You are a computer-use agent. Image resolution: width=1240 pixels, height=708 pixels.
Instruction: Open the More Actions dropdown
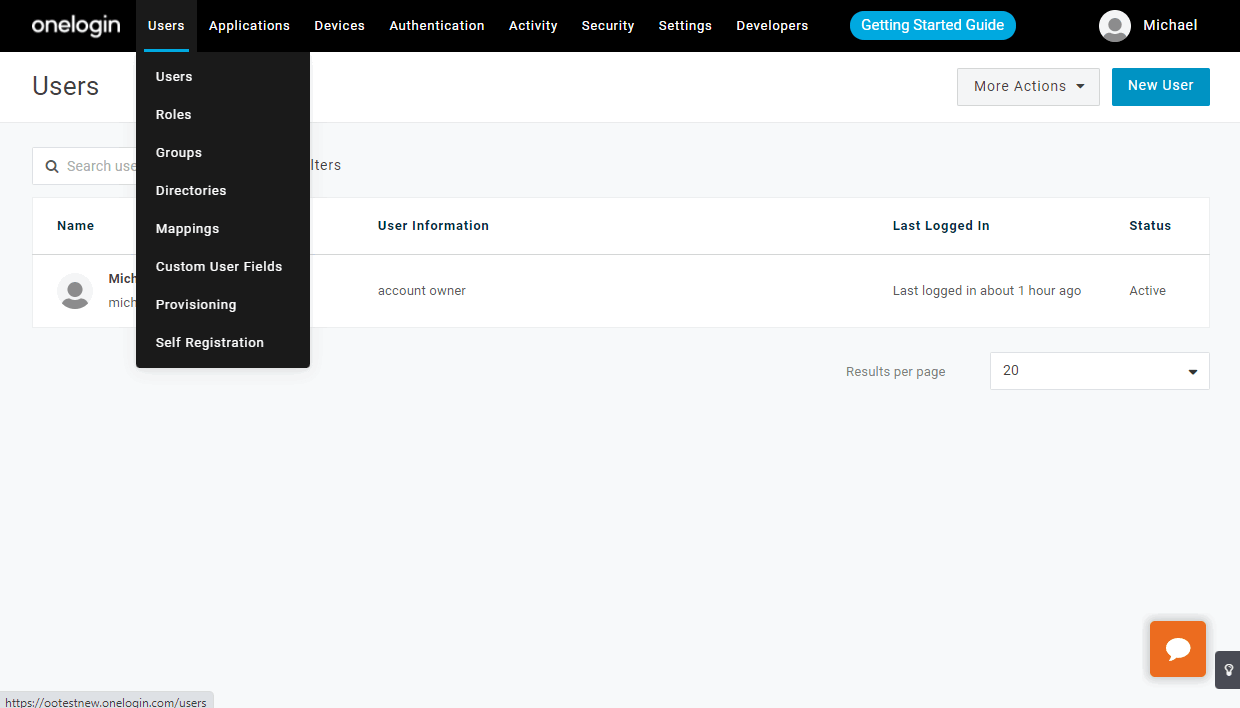tap(1027, 87)
